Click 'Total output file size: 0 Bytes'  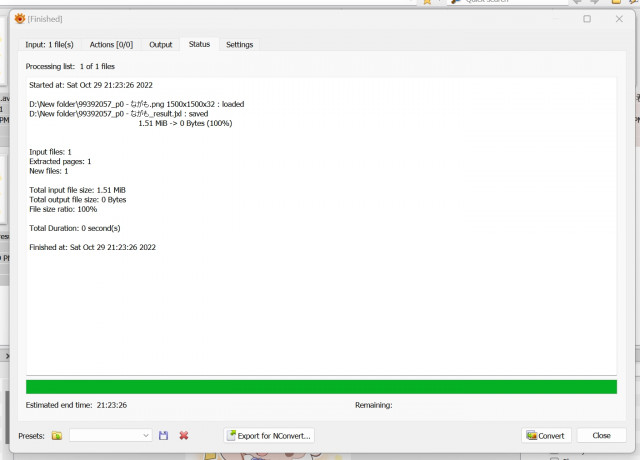coord(78,200)
